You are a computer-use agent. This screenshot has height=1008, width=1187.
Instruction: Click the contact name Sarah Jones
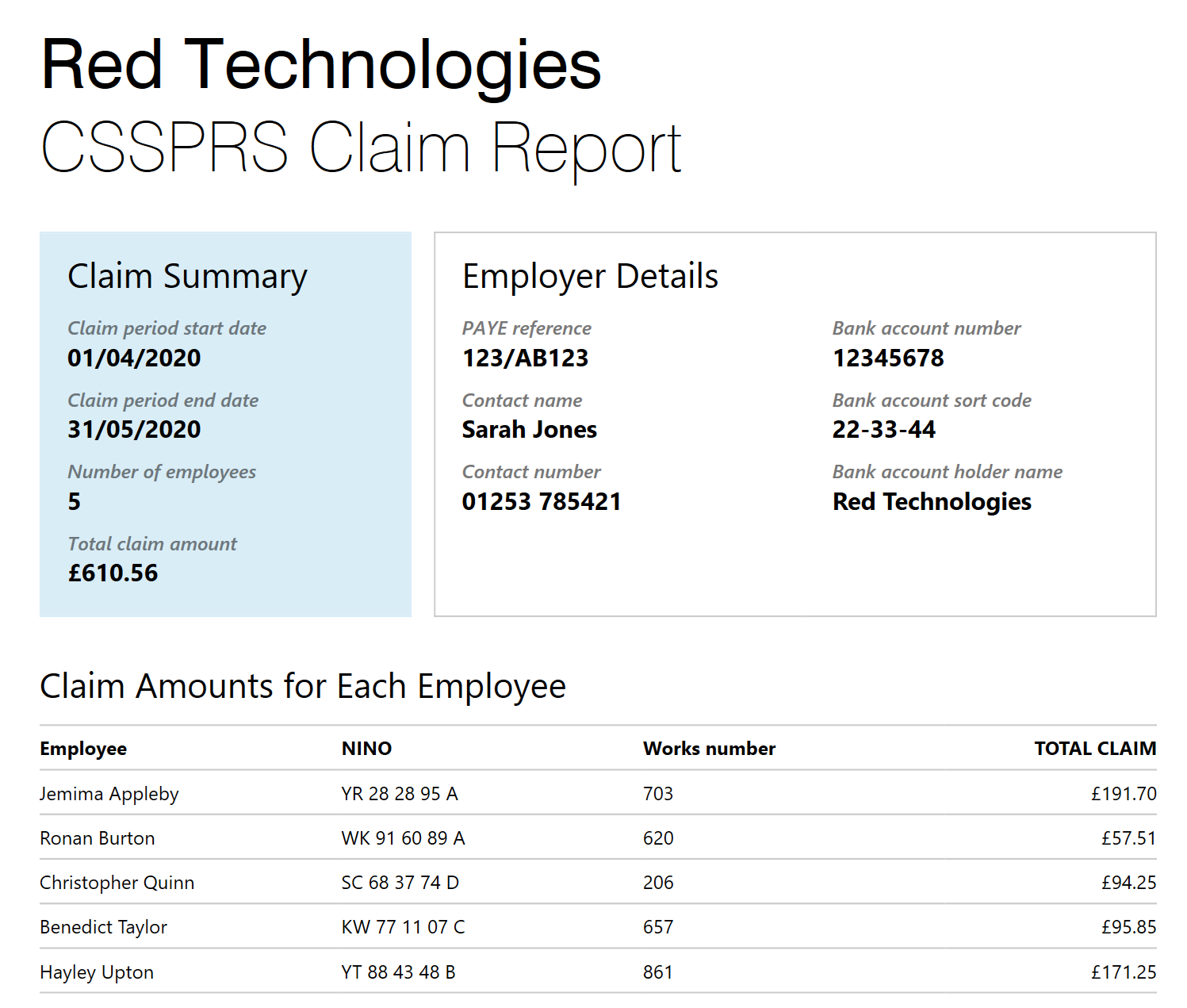pyautogui.click(x=530, y=429)
